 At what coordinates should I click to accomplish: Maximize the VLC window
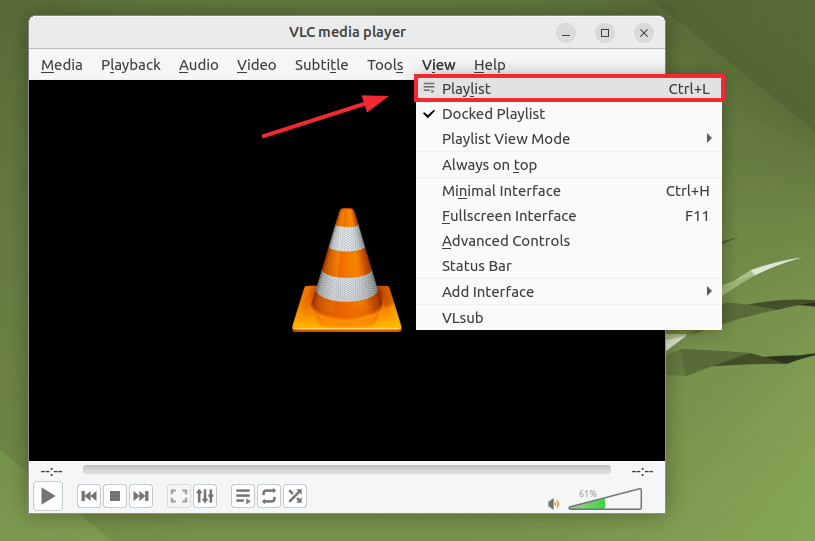[x=605, y=33]
